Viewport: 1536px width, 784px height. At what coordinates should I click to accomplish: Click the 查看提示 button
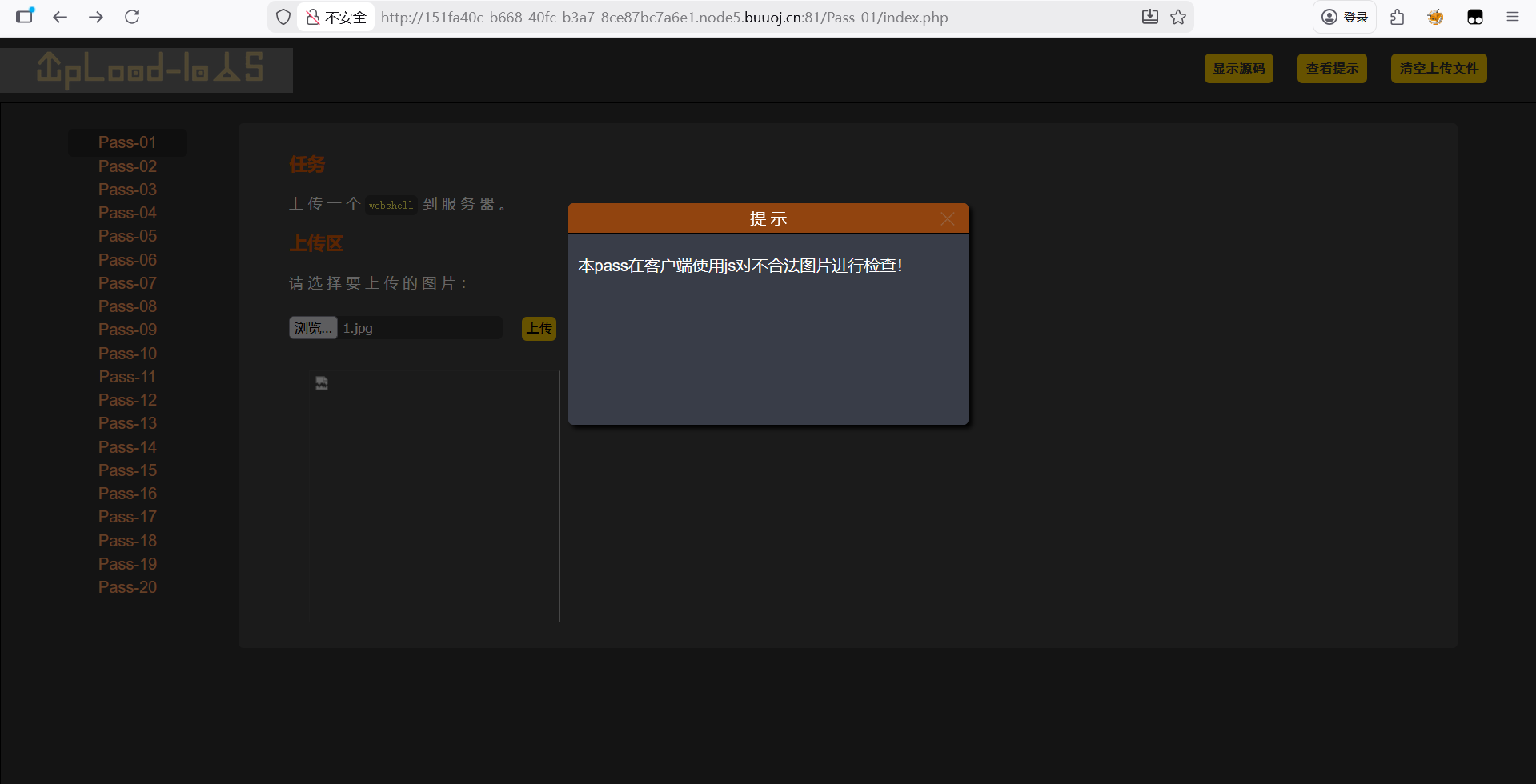point(1331,69)
